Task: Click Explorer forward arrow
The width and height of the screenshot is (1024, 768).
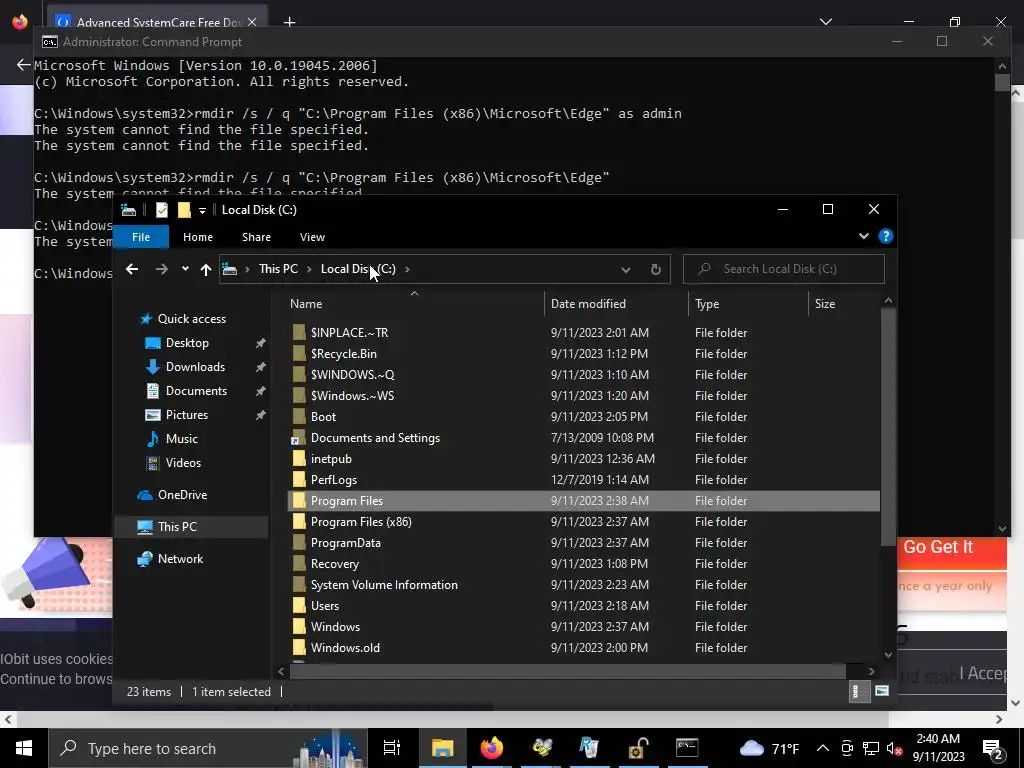Action: (161, 269)
